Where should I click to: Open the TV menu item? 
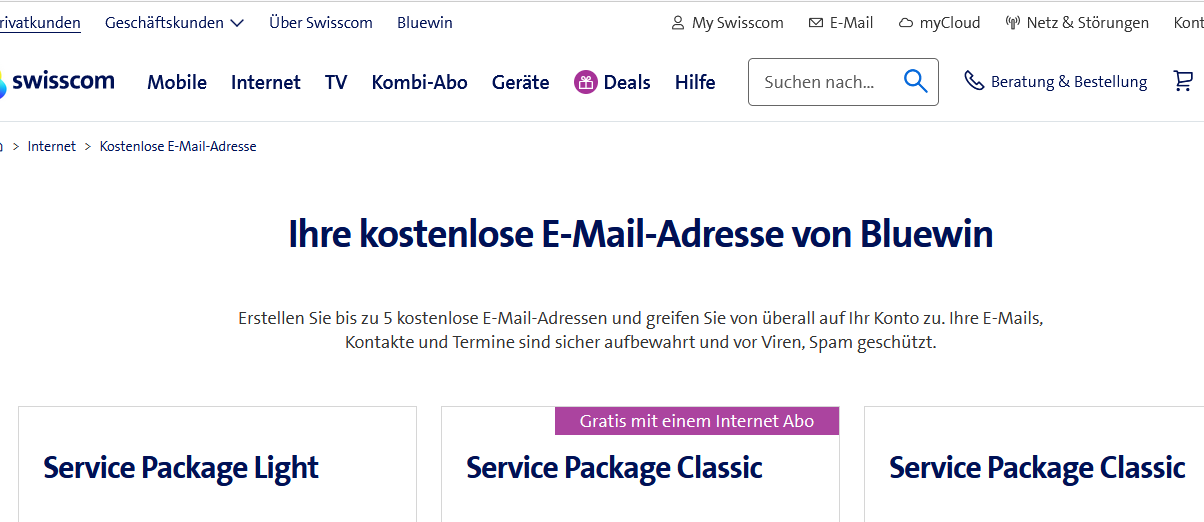(x=336, y=83)
